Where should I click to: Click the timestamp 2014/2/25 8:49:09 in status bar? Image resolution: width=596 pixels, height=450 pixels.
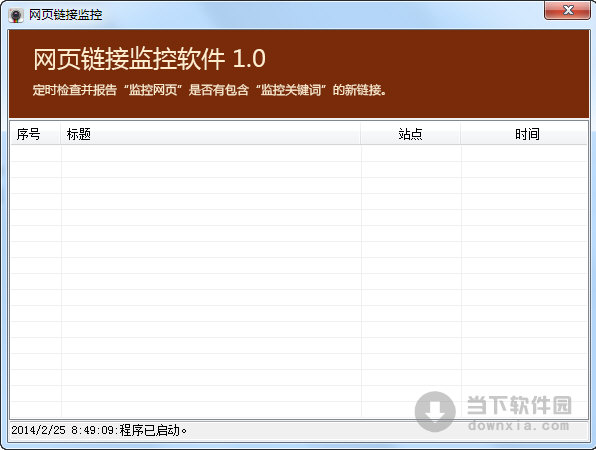click(x=63, y=430)
